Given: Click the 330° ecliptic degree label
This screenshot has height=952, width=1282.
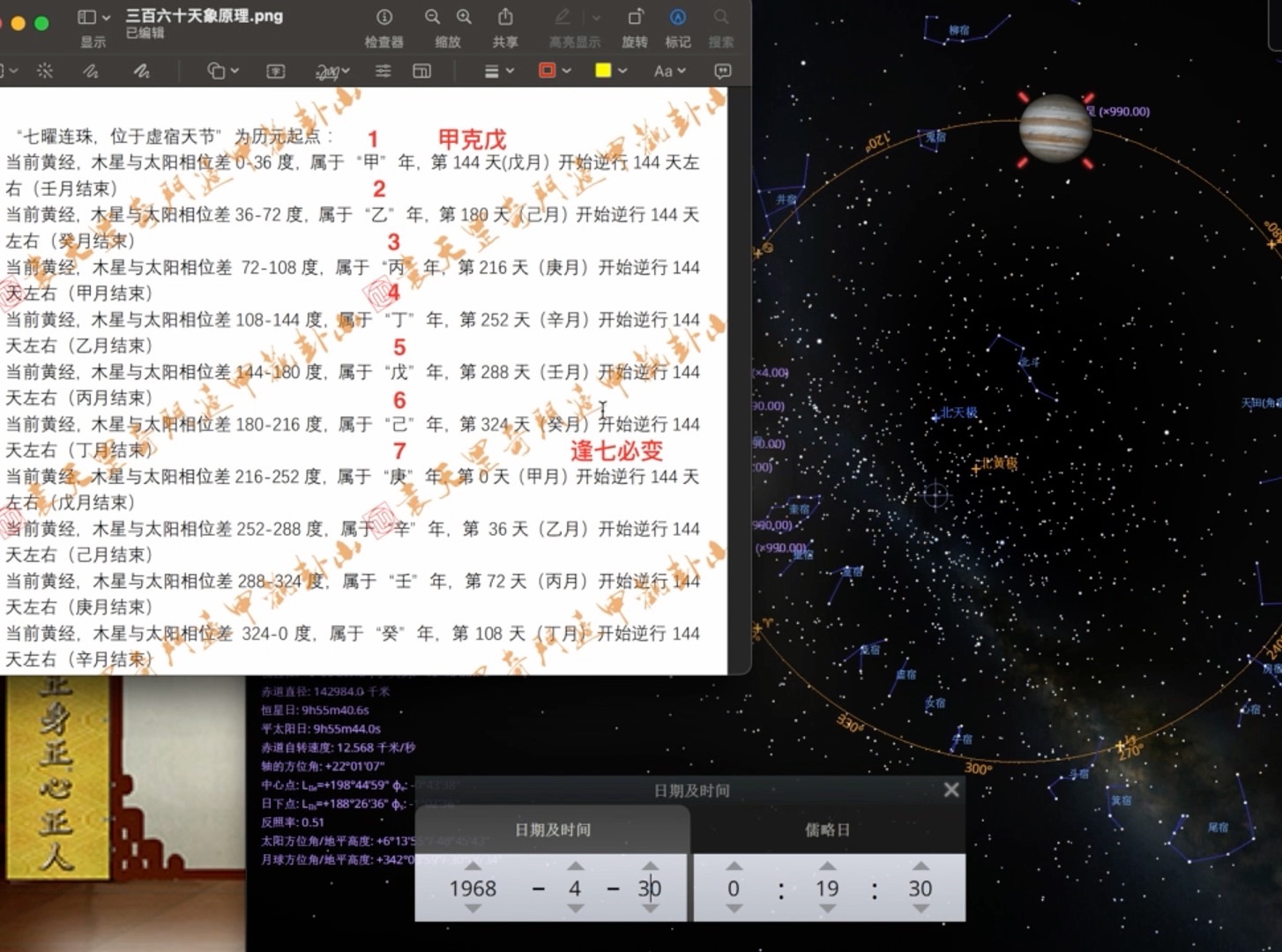Looking at the screenshot, I should (x=851, y=724).
